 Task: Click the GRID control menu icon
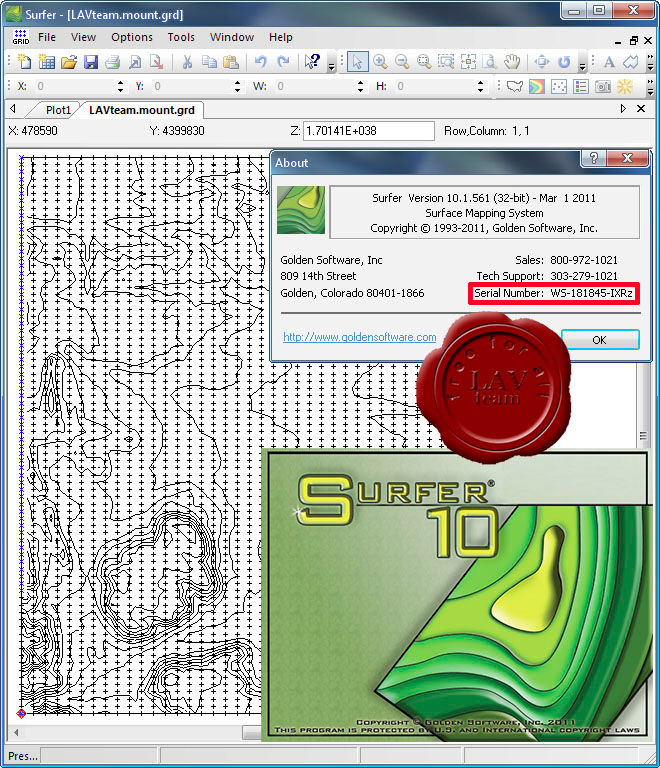pos(21,37)
